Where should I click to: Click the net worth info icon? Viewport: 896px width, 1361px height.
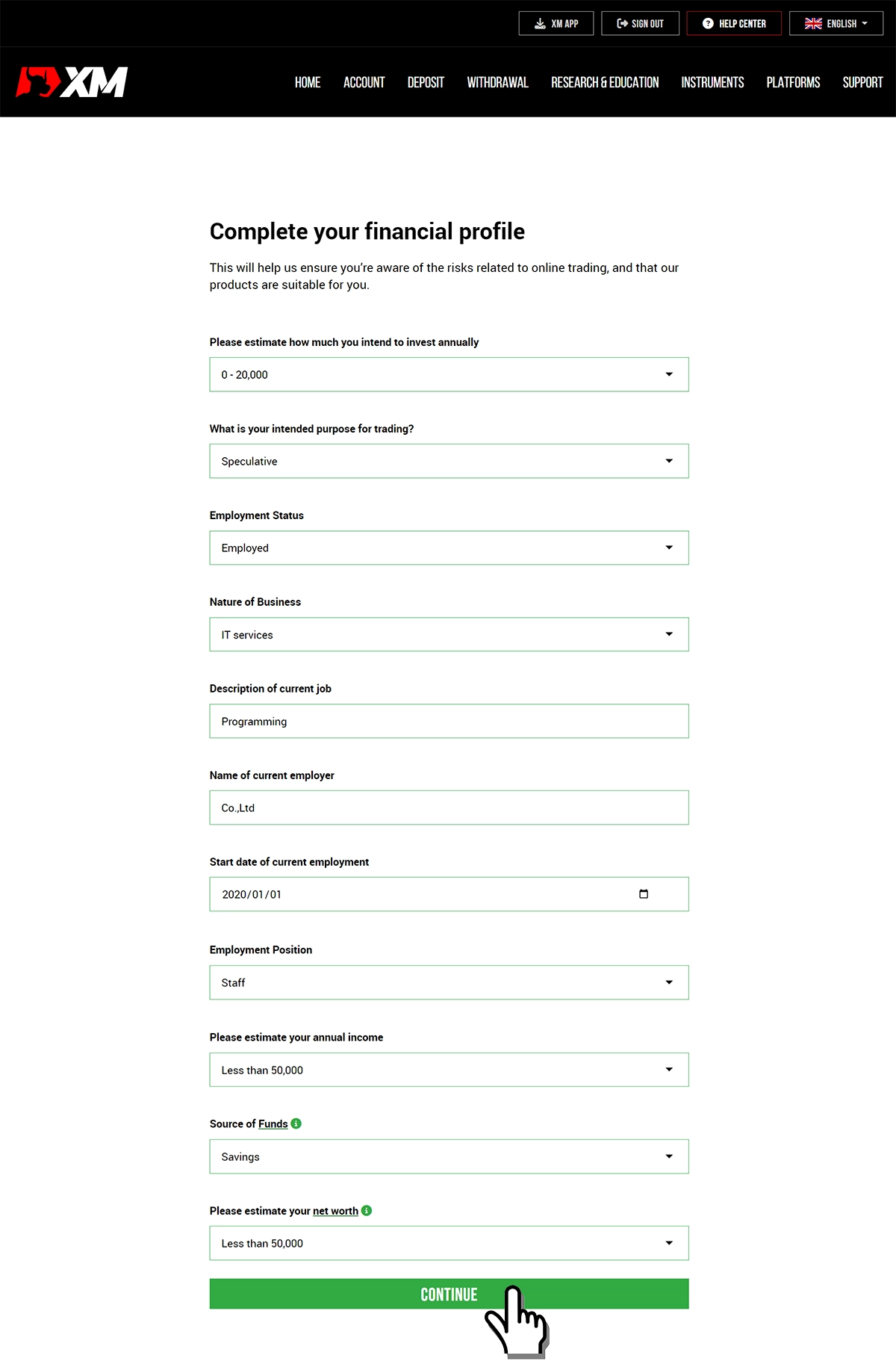tap(367, 1210)
